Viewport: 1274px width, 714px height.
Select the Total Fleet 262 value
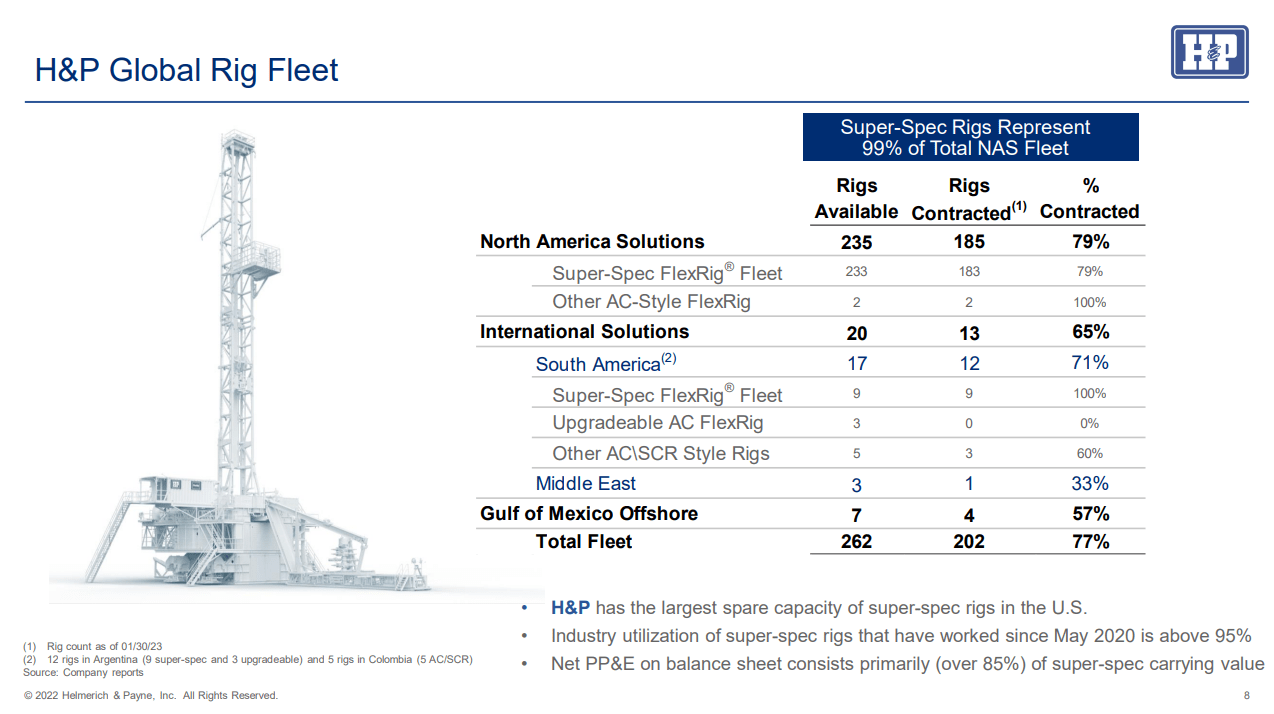[856, 541]
